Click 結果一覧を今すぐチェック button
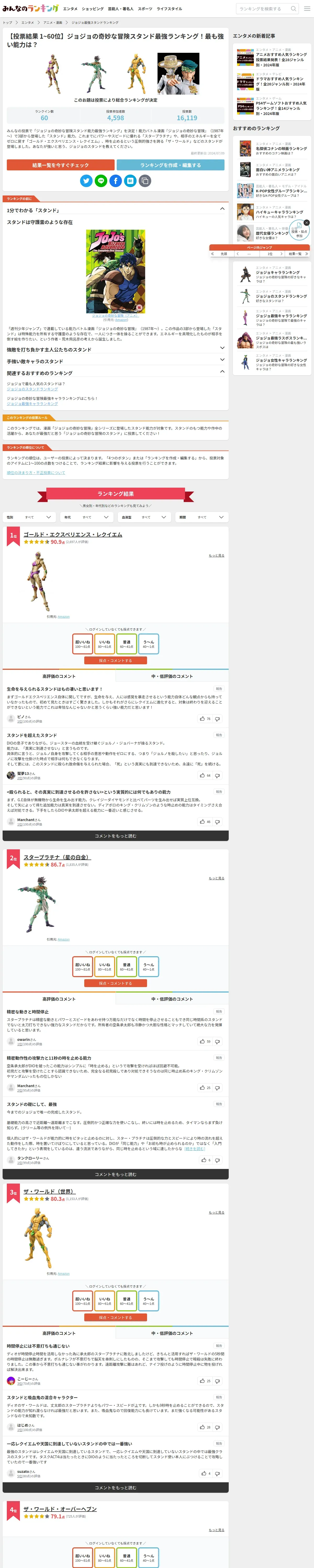The image size is (314, 1568). point(60,165)
